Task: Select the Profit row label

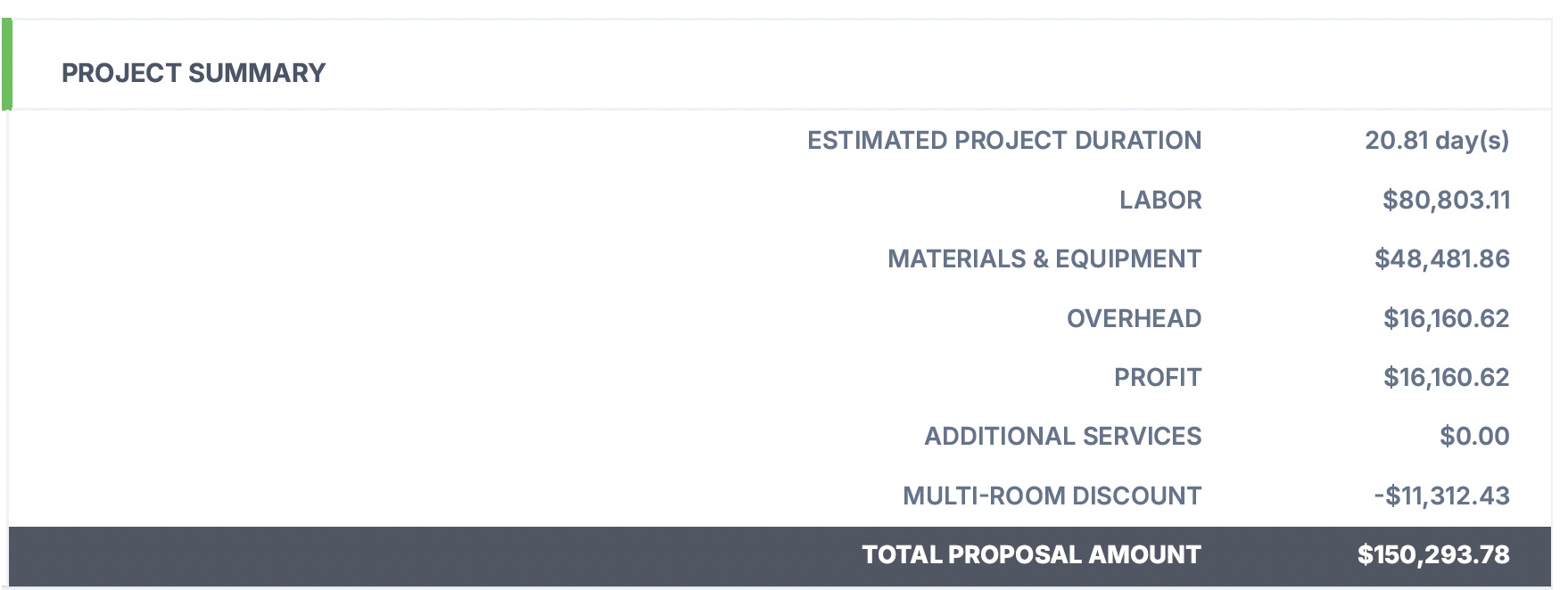Action: tap(1158, 378)
